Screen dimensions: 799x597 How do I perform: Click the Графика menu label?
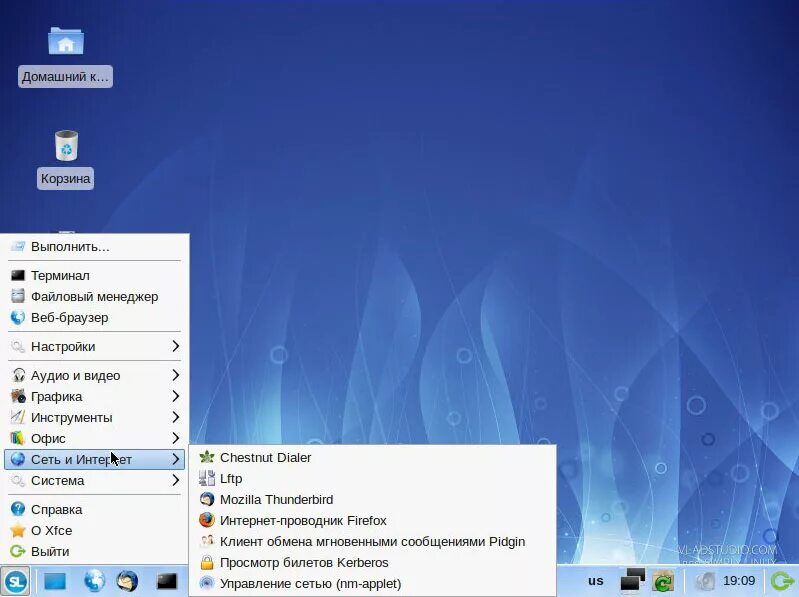click(x=57, y=396)
